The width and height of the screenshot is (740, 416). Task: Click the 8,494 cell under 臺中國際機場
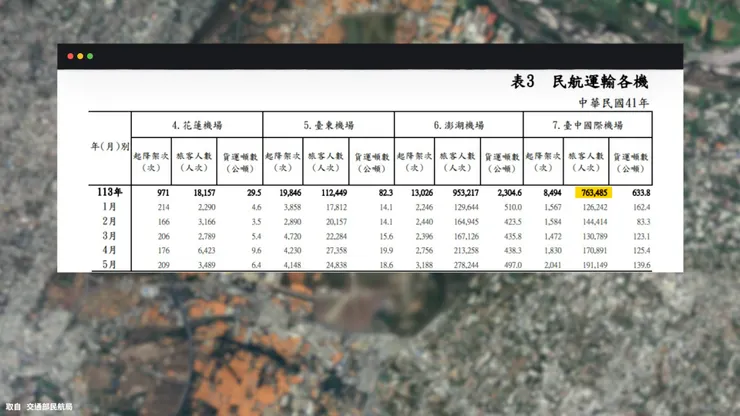click(552, 193)
